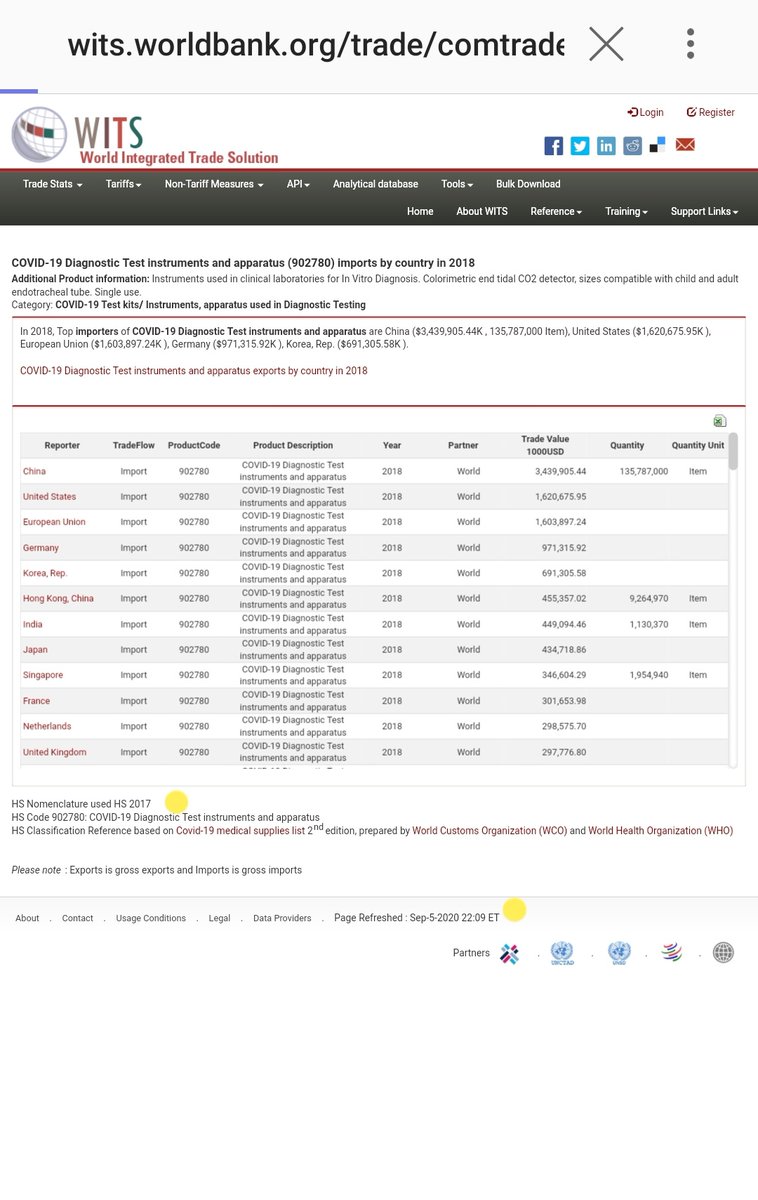Image resolution: width=758 pixels, height=1200 pixels.
Task: Expand Training dropdown
Action: tap(626, 211)
